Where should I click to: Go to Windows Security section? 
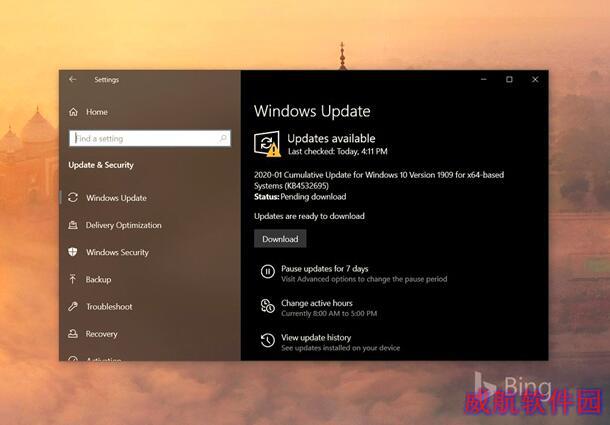pyautogui.click(x=117, y=252)
